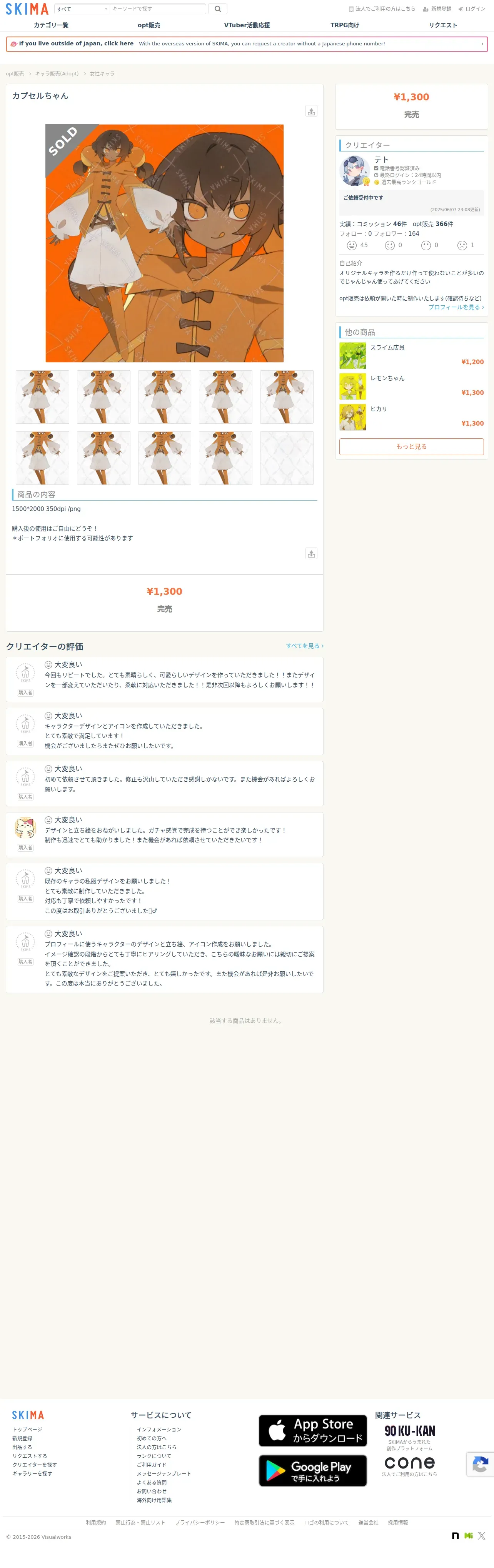Click into the キーワードで探す search field
Viewport: 494px width, 1568px height.
point(158,9)
